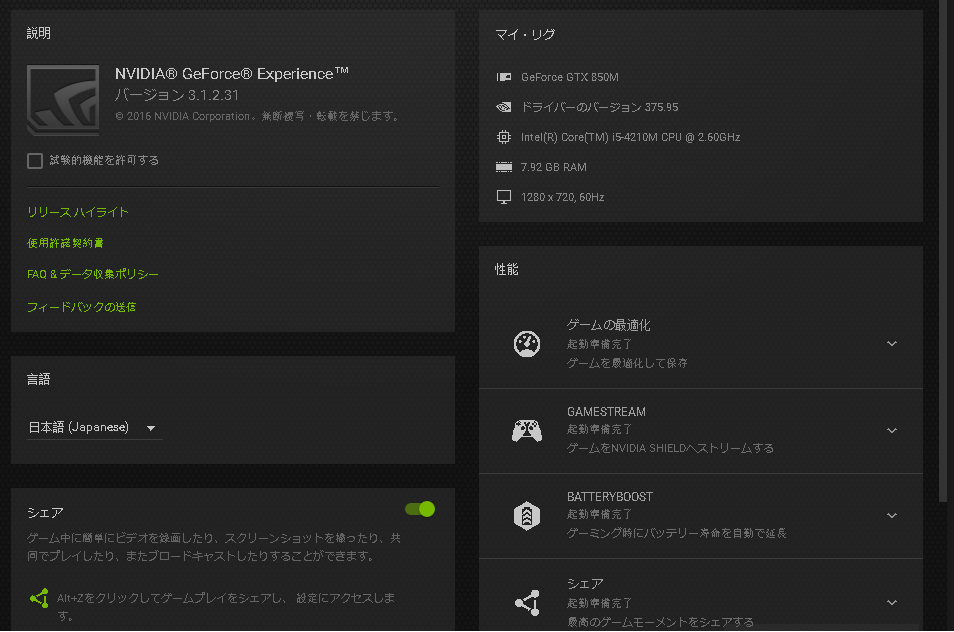The width and height of the screenshot is (954, 632).
Task: Open the 日本語 (Japanese) language dropdown
Action: click(x=94, y=428)
